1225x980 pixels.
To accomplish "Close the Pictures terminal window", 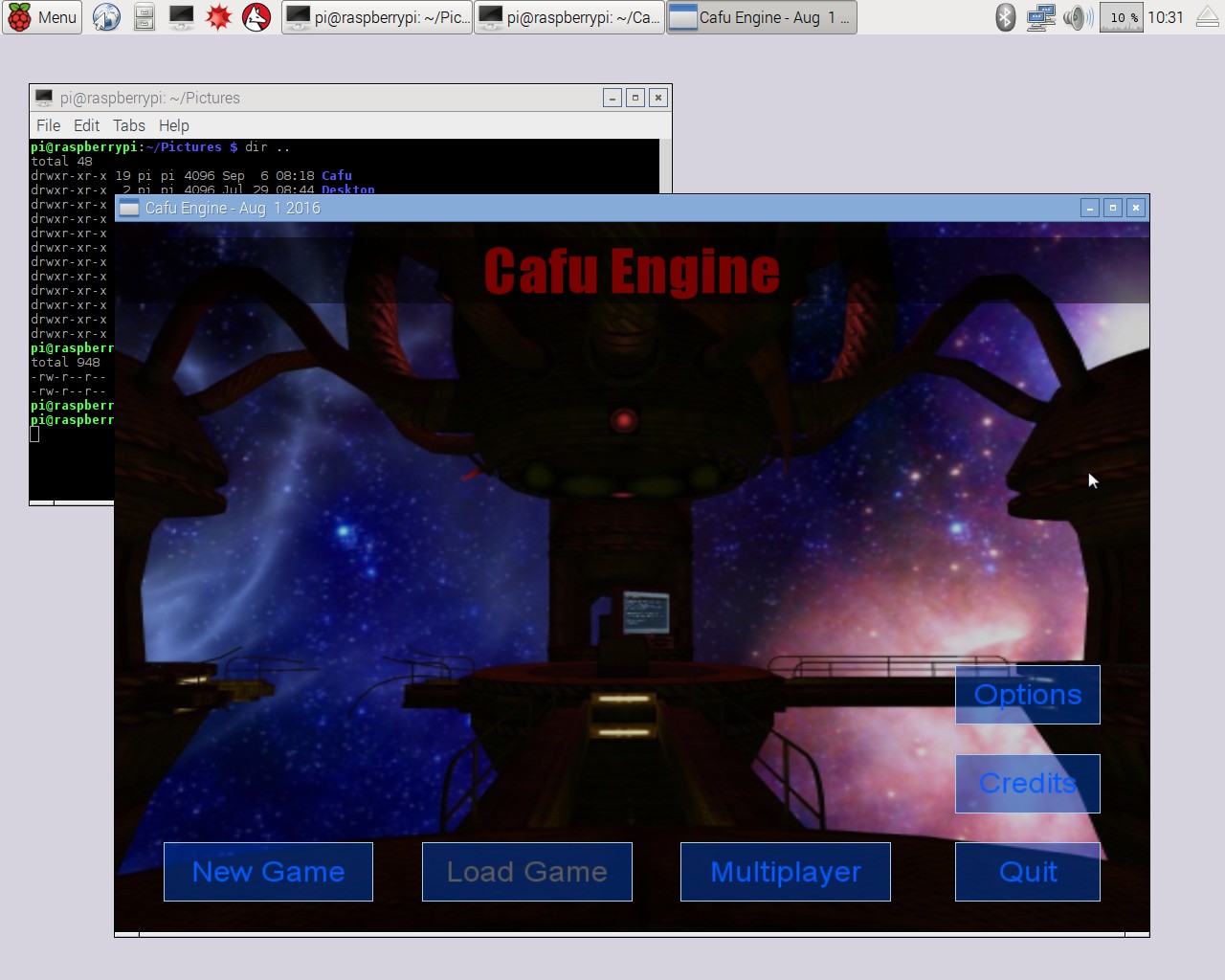I will [x=658, y=98].
